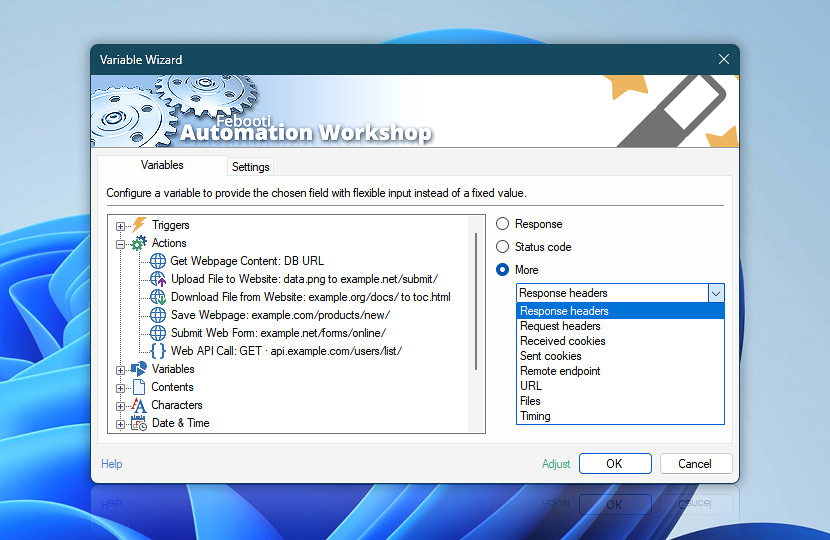Click the Variables node icon

139,369
